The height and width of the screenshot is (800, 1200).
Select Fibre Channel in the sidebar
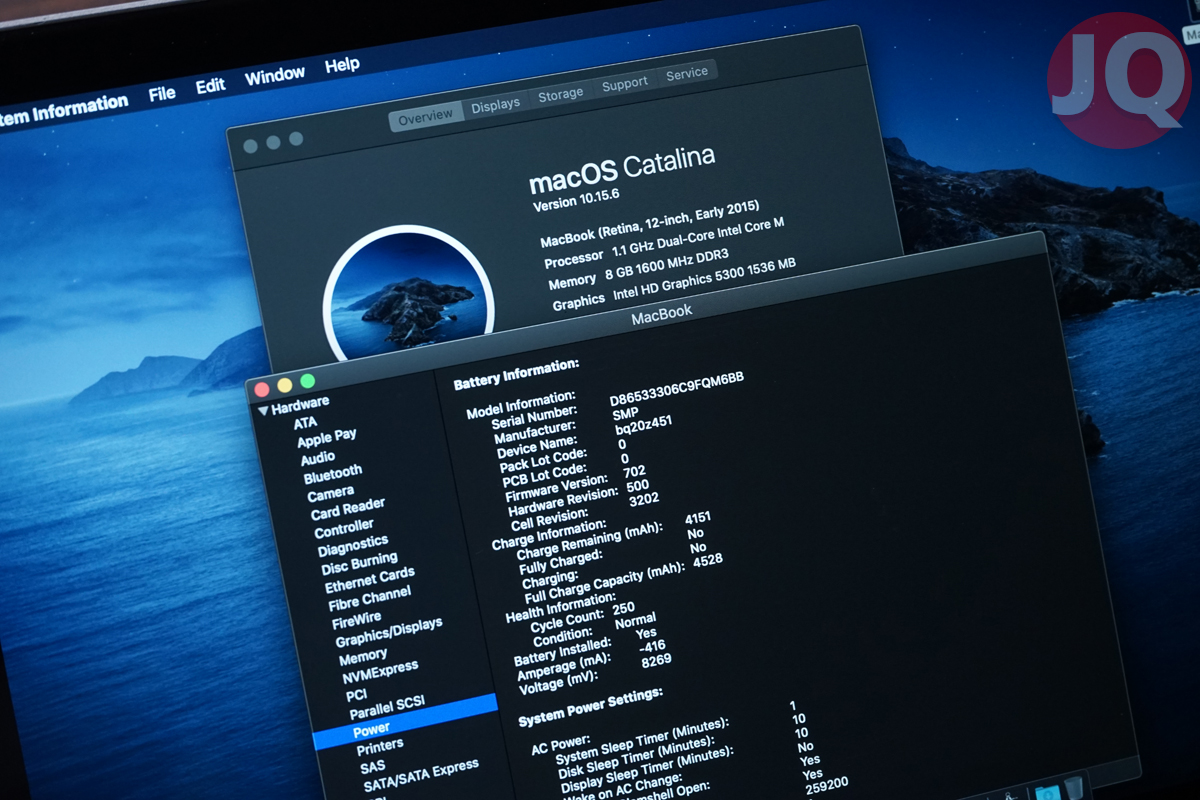(x=369, y=599)
